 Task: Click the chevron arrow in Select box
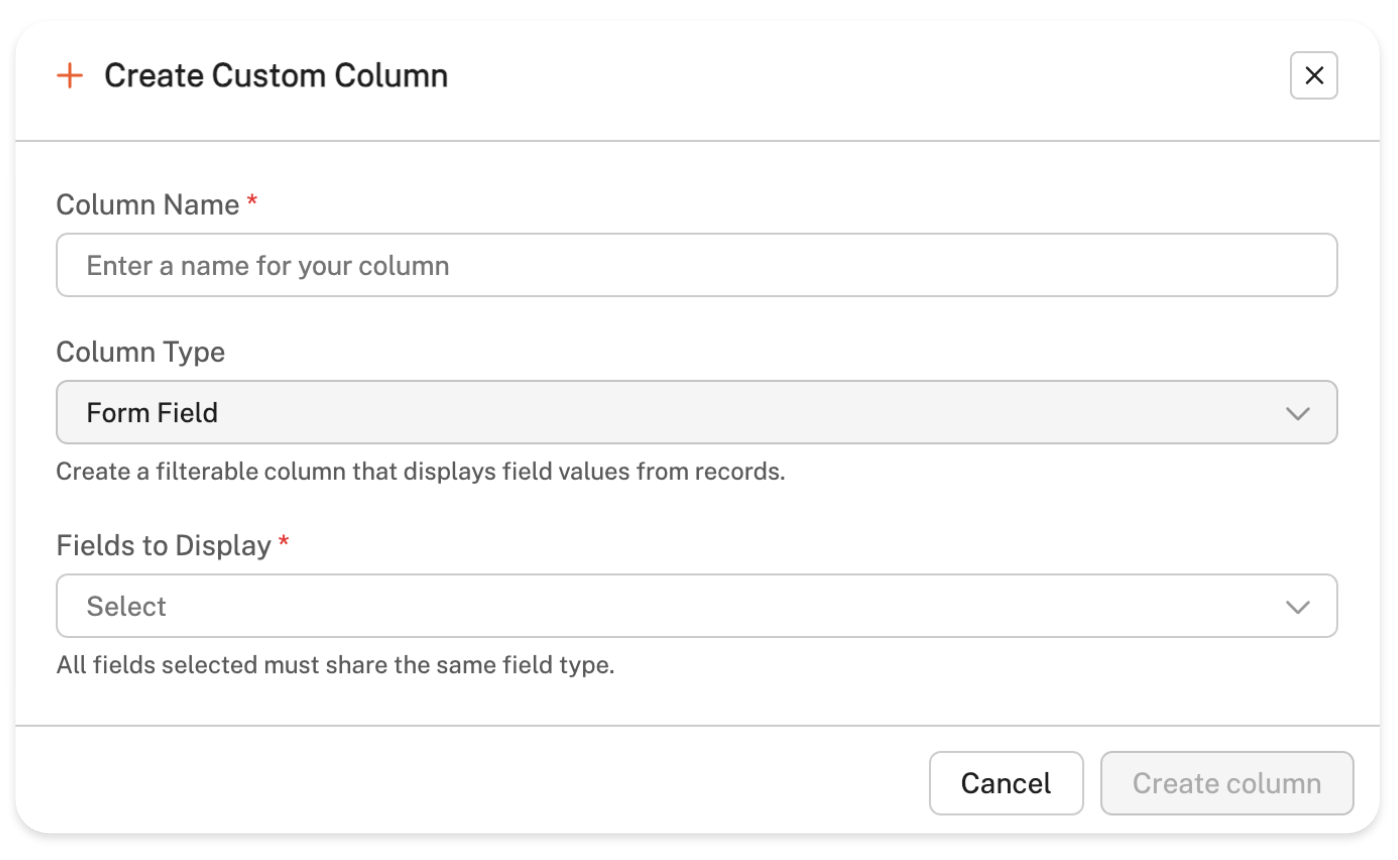[1297, 607]
